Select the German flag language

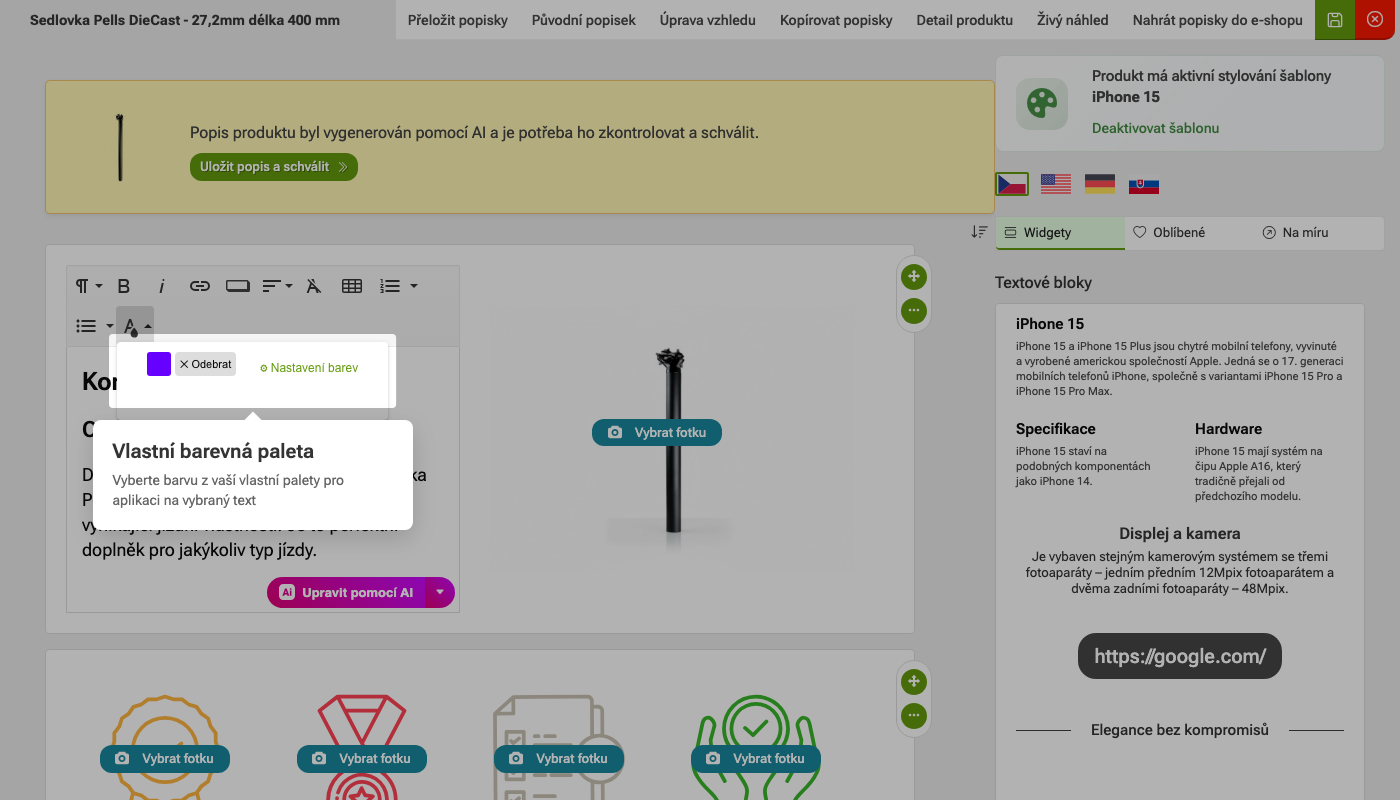coord(1100,184)
